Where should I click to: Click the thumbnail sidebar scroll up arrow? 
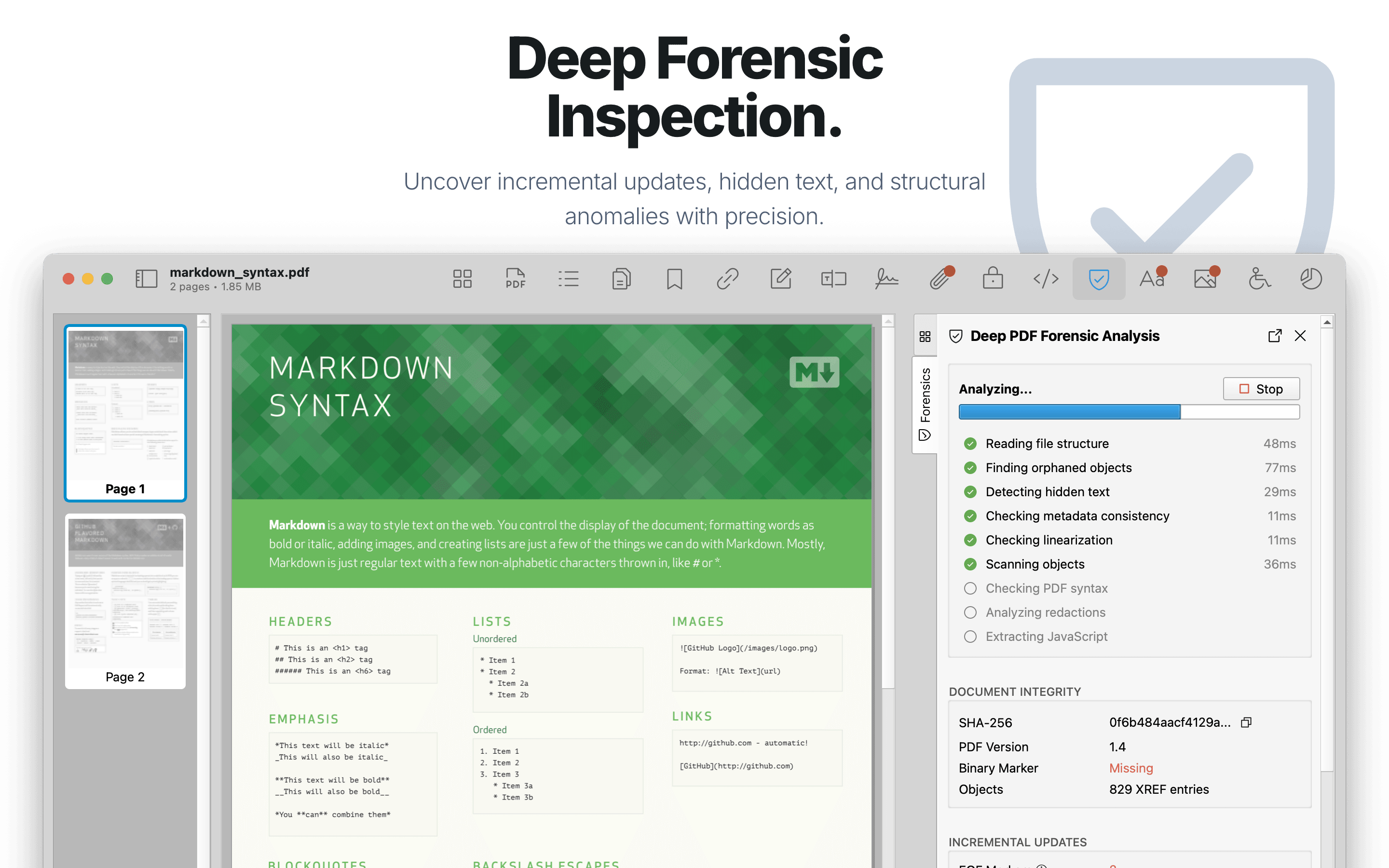[x=203, y=322]
